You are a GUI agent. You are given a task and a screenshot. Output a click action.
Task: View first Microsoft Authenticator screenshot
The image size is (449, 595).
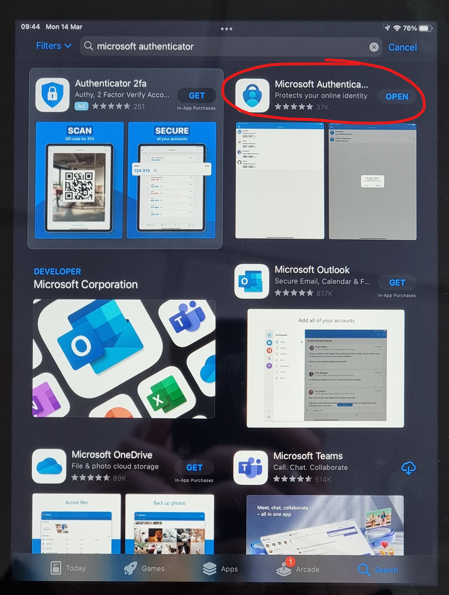(280, 181)
